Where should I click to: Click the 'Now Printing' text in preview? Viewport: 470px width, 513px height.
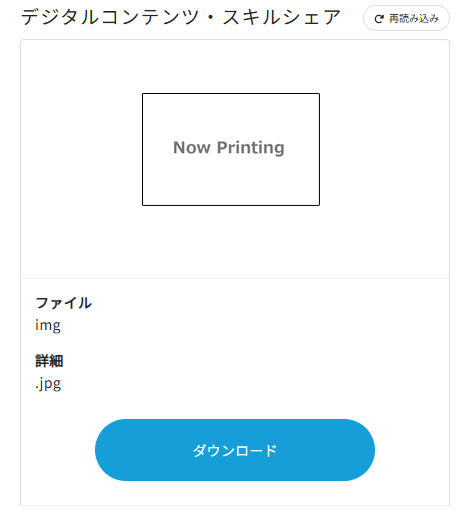tap(229, 148)
